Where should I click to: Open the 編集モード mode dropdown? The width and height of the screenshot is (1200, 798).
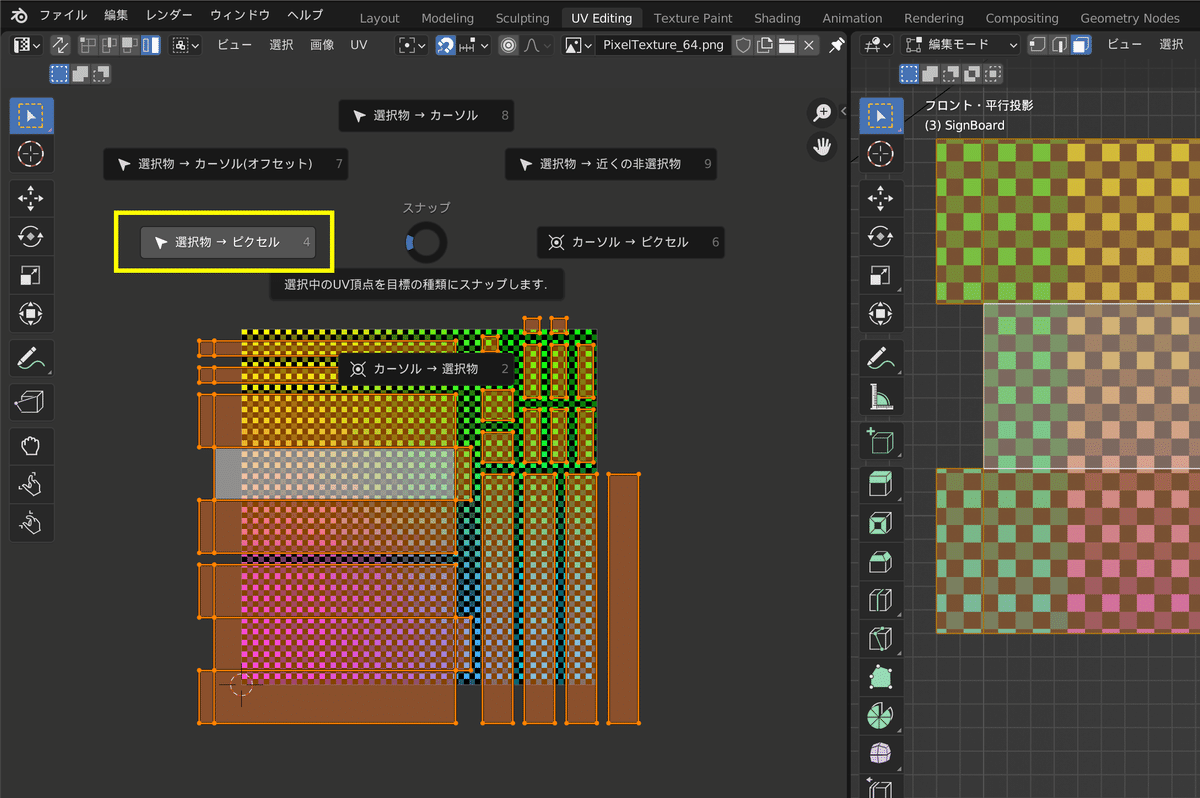point(959,45)
